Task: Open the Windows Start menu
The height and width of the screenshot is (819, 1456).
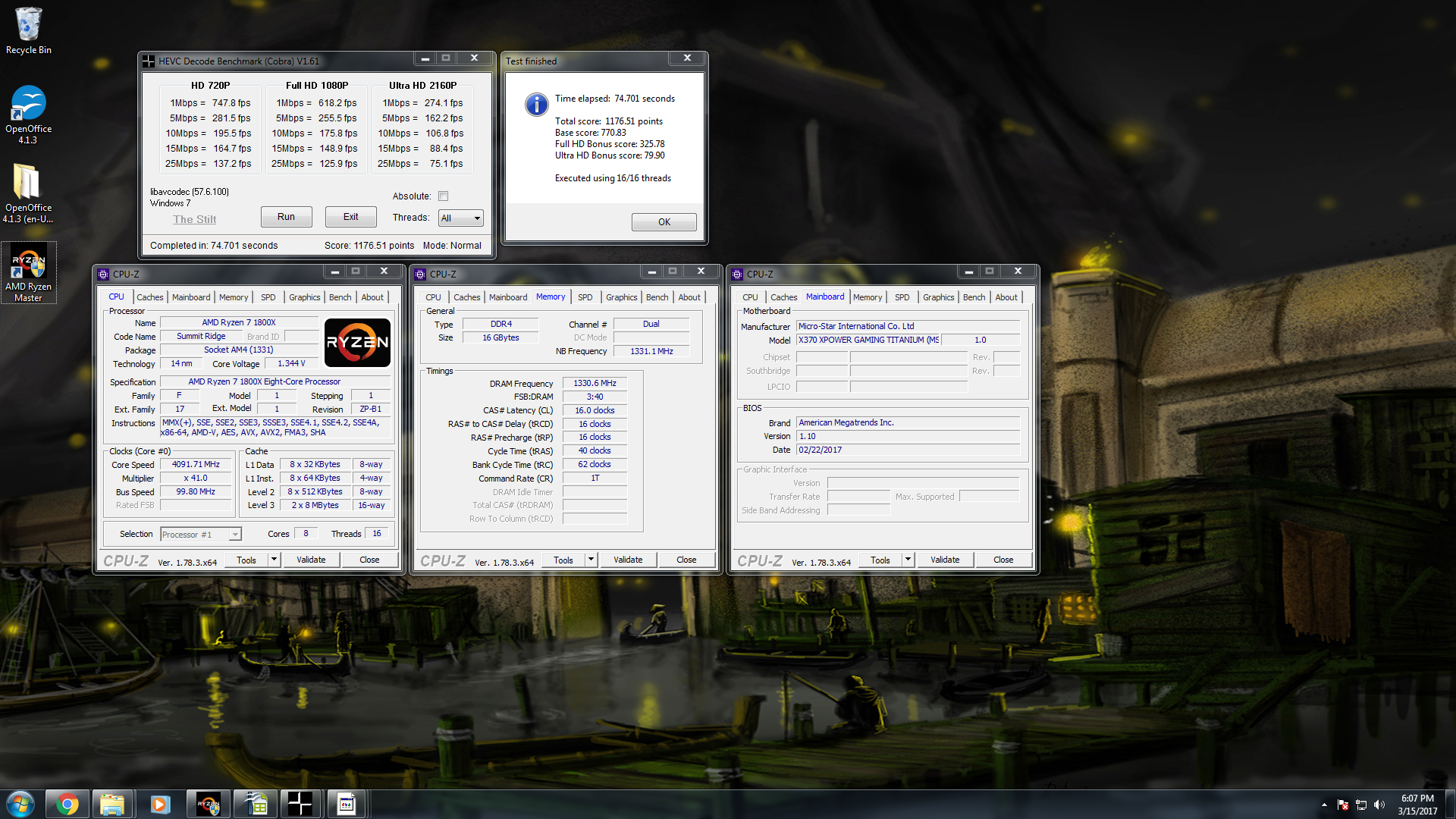Action: click(x=20, y=804)
